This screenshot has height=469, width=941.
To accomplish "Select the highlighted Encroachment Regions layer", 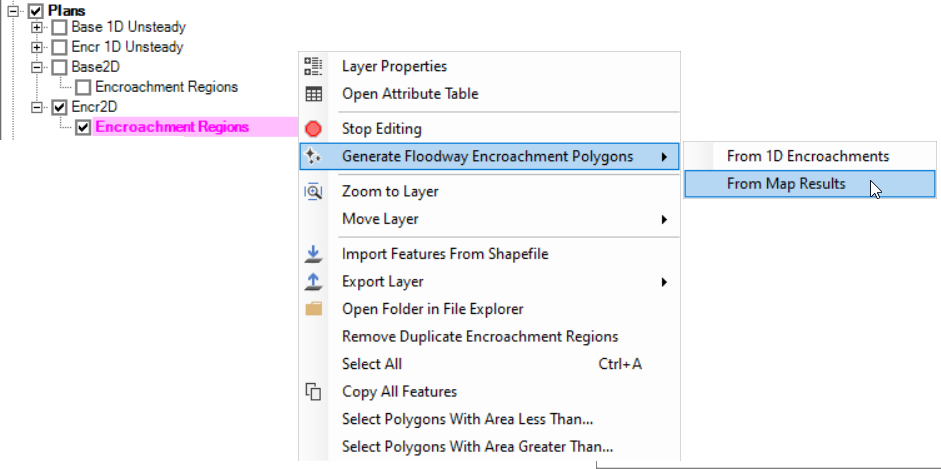I will [x=172, y=128].
